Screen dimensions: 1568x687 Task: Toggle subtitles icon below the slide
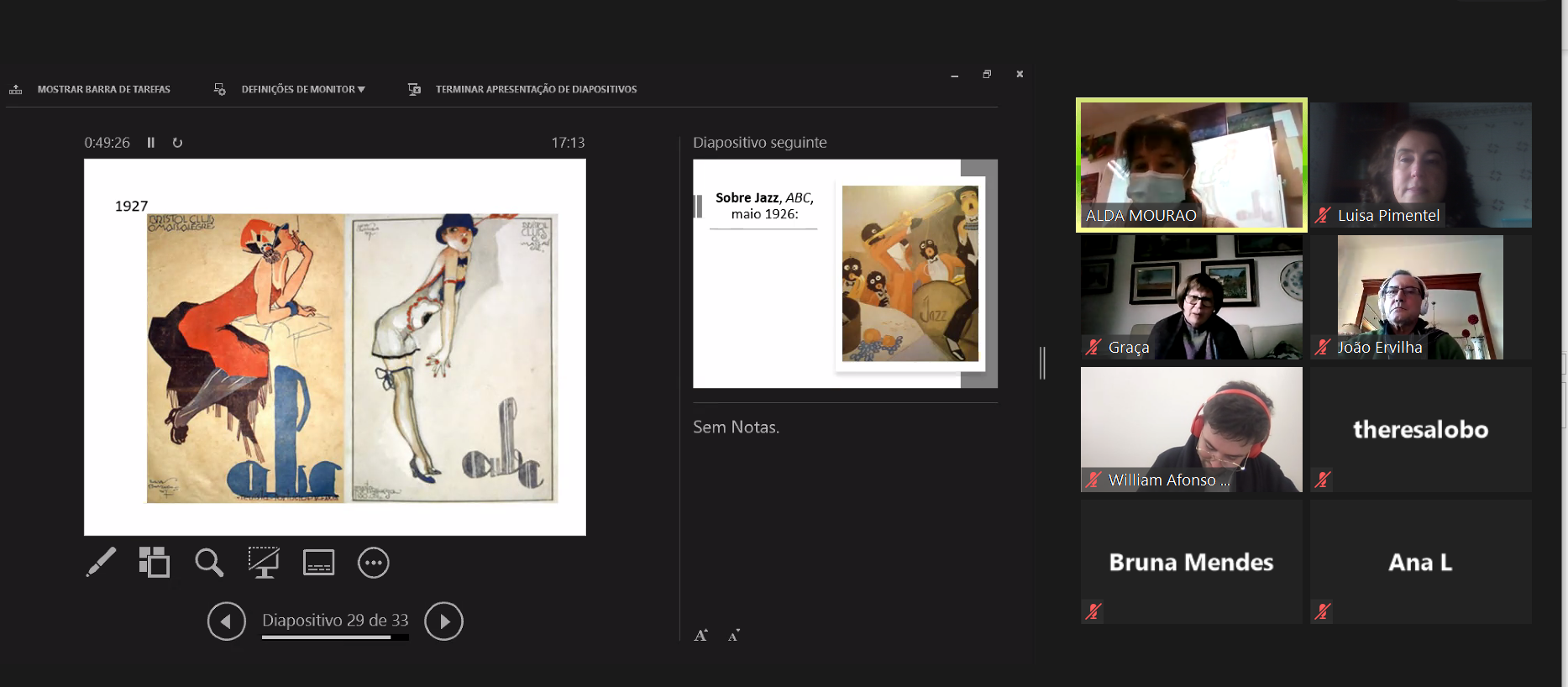[318, 563]
